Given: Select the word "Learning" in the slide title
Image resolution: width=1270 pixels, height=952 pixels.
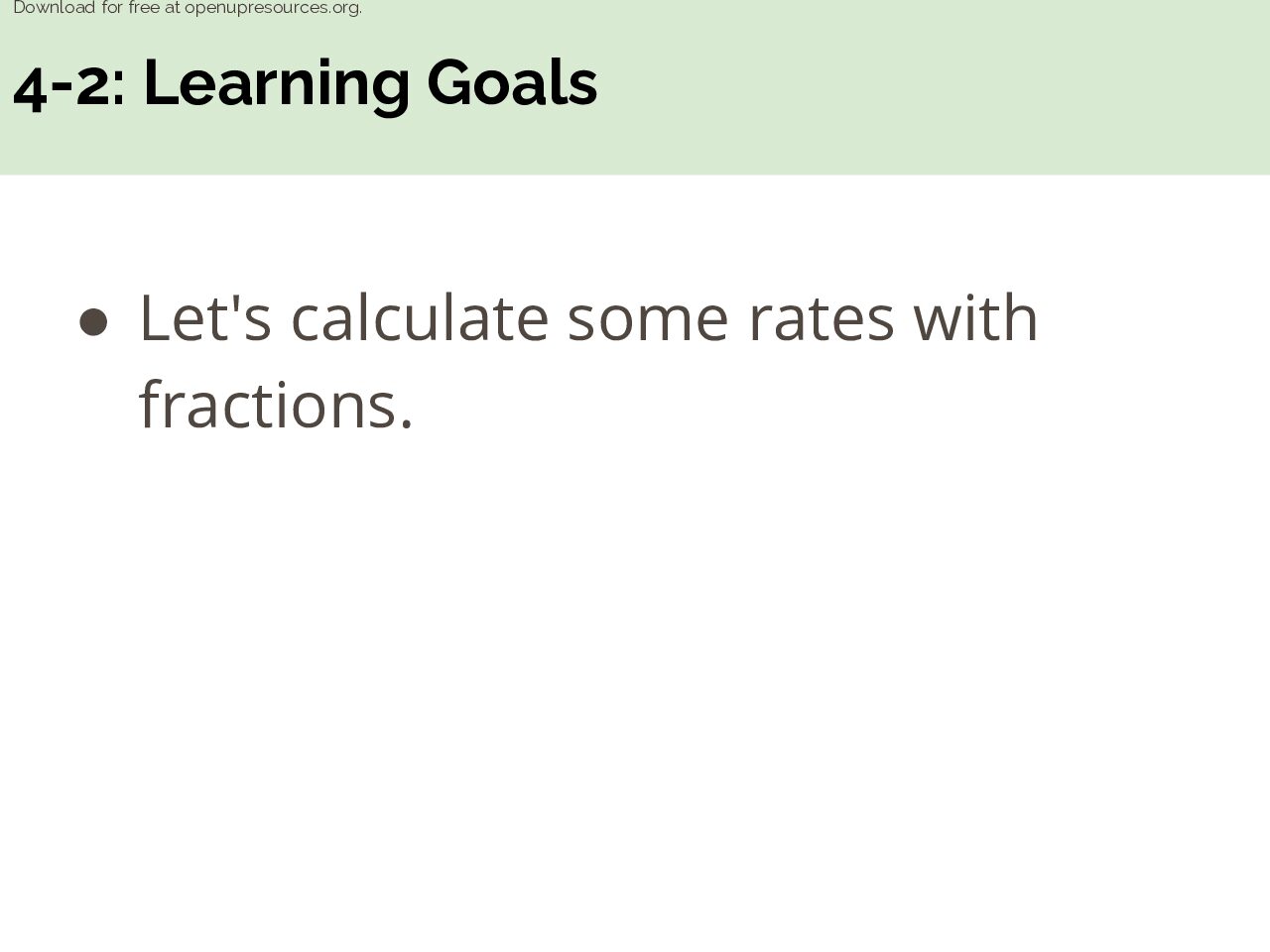Looking at the screenshot, I should (277, 85).
